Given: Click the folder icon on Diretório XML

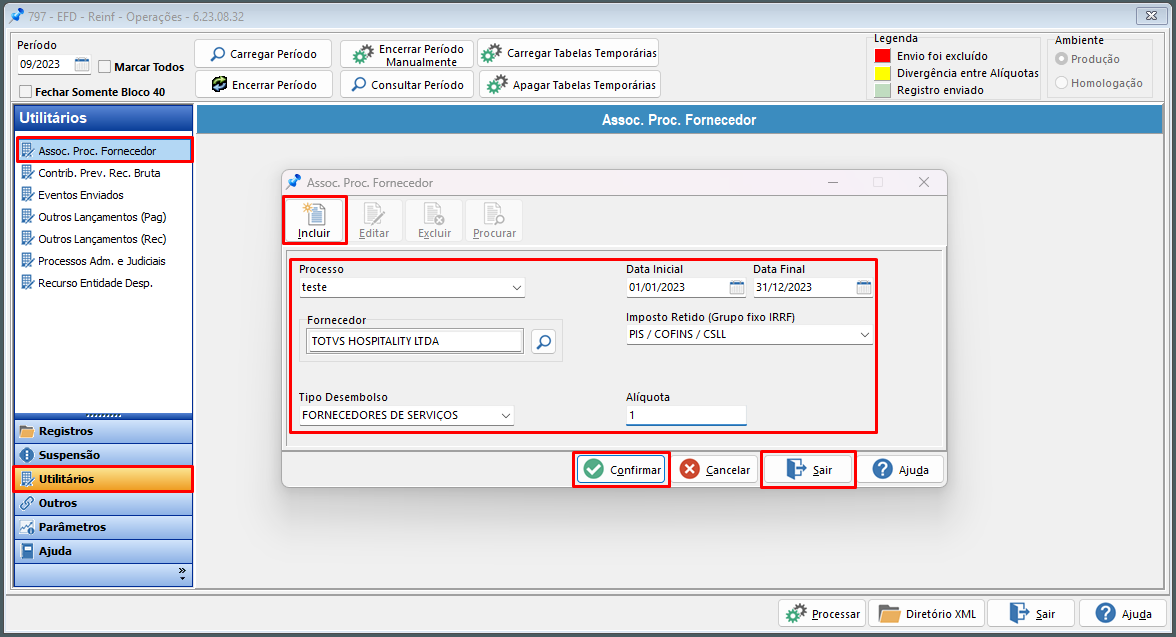Looking at the screenshot, I should click(890, 614).
